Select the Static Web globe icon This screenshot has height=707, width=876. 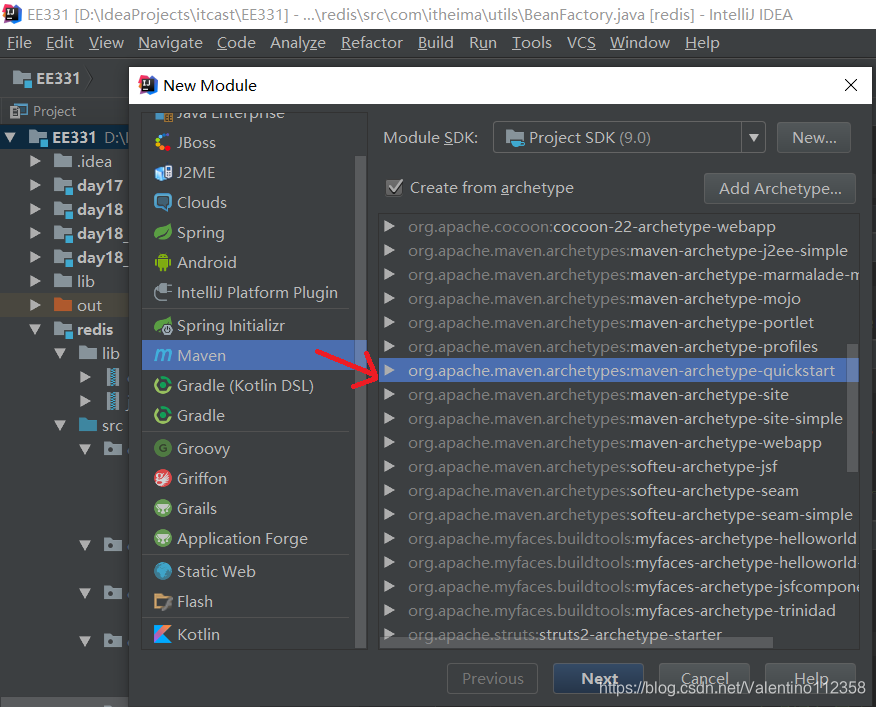click(x=163, y=571)
